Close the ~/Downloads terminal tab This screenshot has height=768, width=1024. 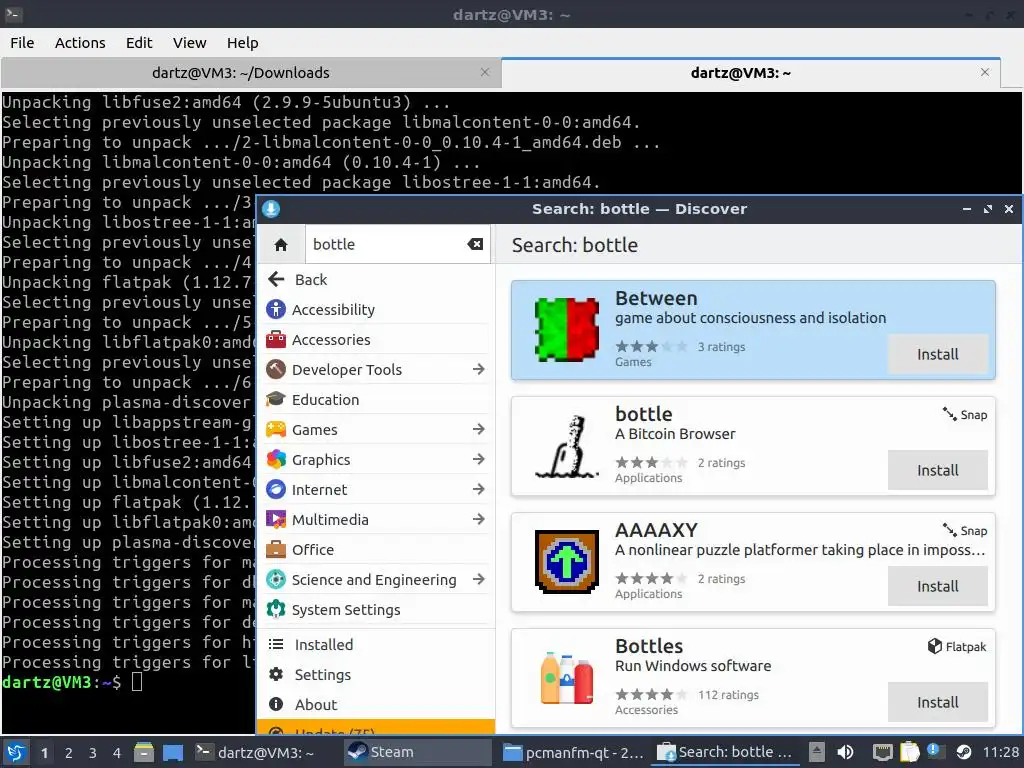[485, 72]
